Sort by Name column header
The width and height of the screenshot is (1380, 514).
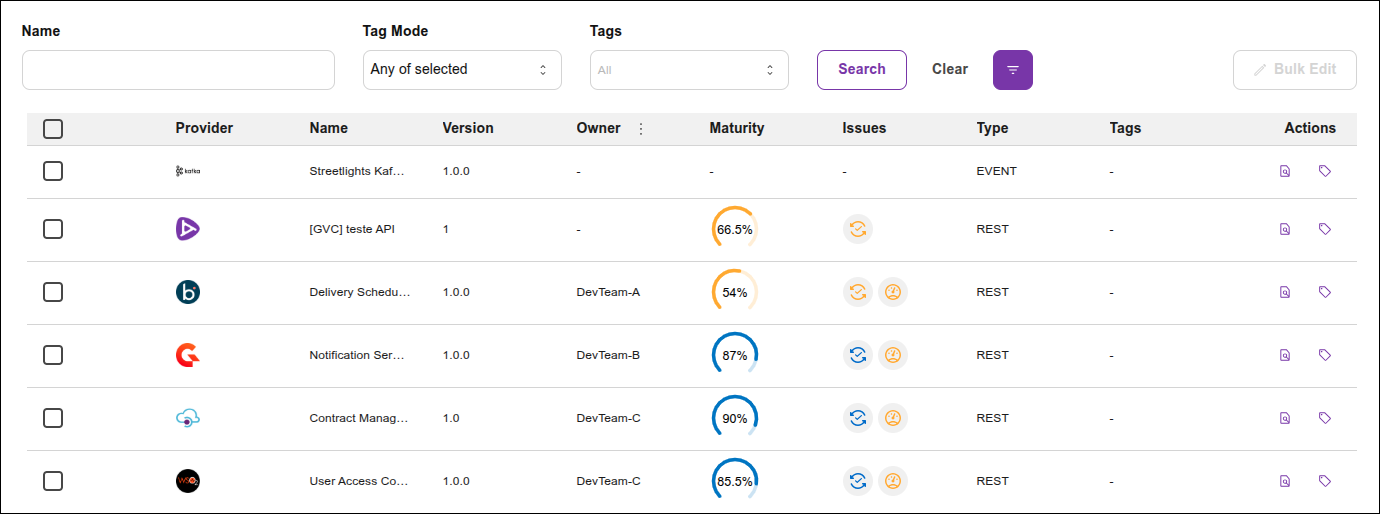(329, 128)
